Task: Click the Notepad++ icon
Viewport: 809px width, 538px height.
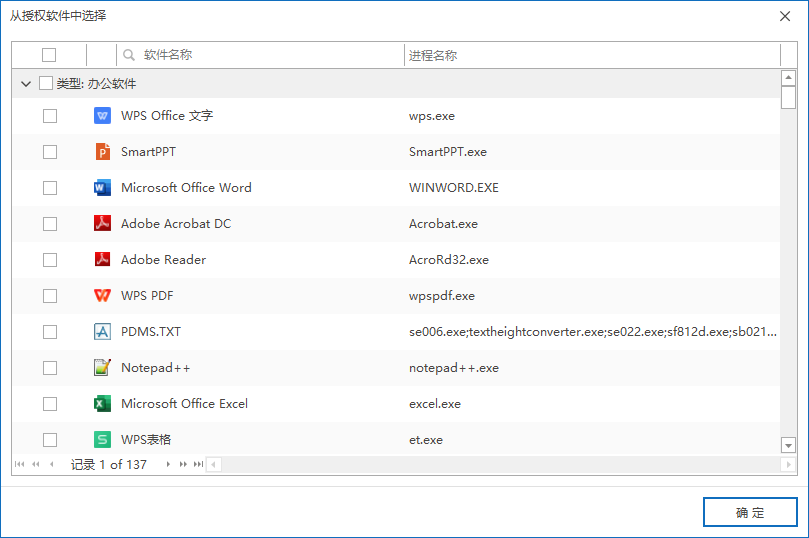Action: click(x=102, y=367)
